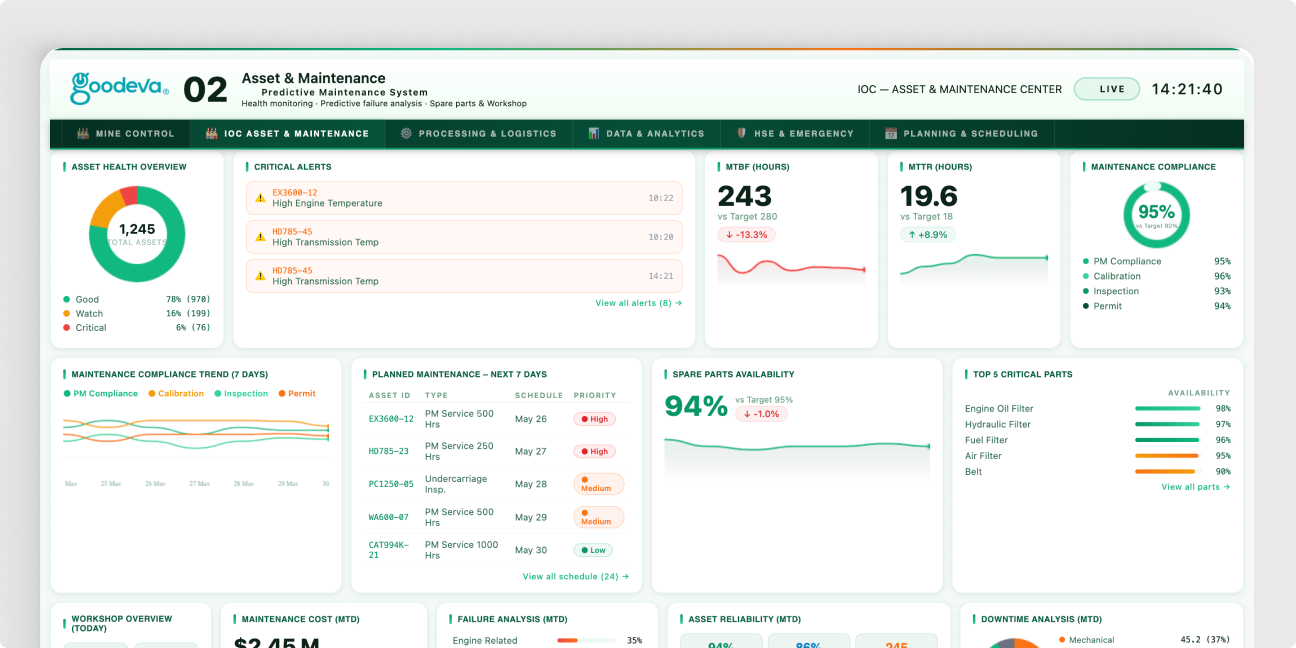The height and width of the screenshot is (648, 1296).
Task: Open asset WA600-07 in planned maintenance
Action: pos(389,517)
